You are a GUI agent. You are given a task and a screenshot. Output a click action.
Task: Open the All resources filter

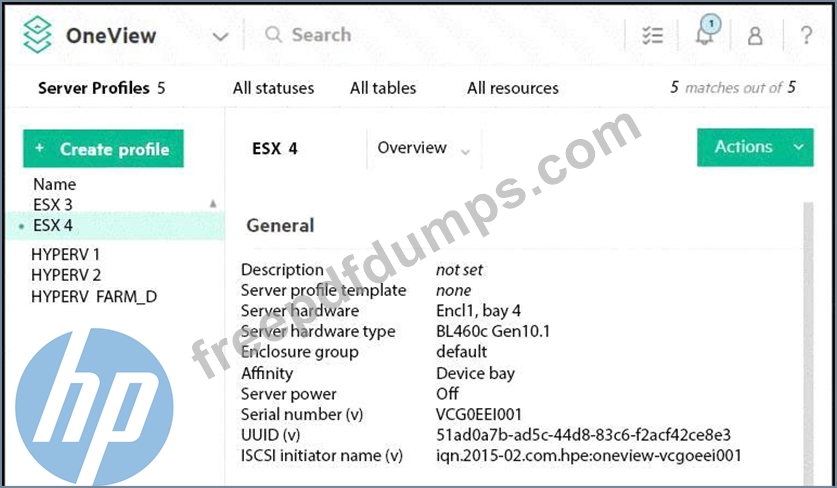click(x=512, y=88)
